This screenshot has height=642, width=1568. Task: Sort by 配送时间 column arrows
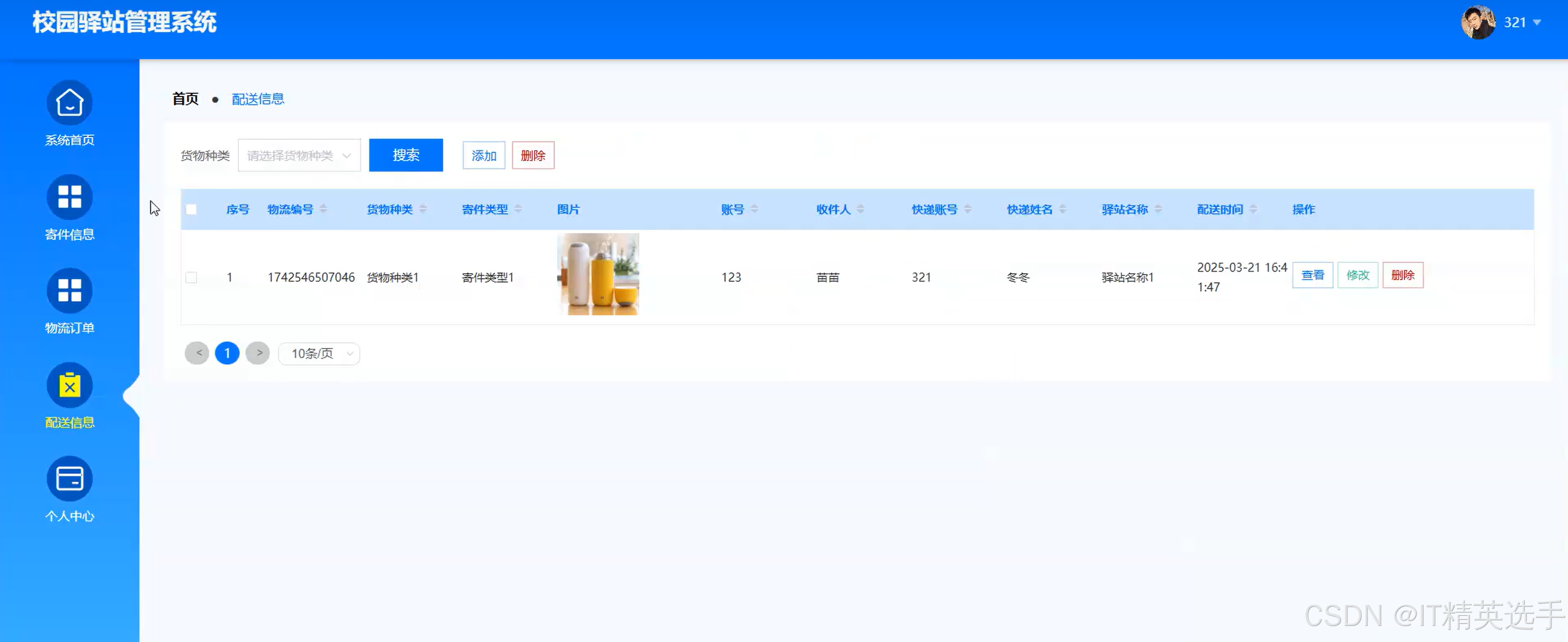1253,209
